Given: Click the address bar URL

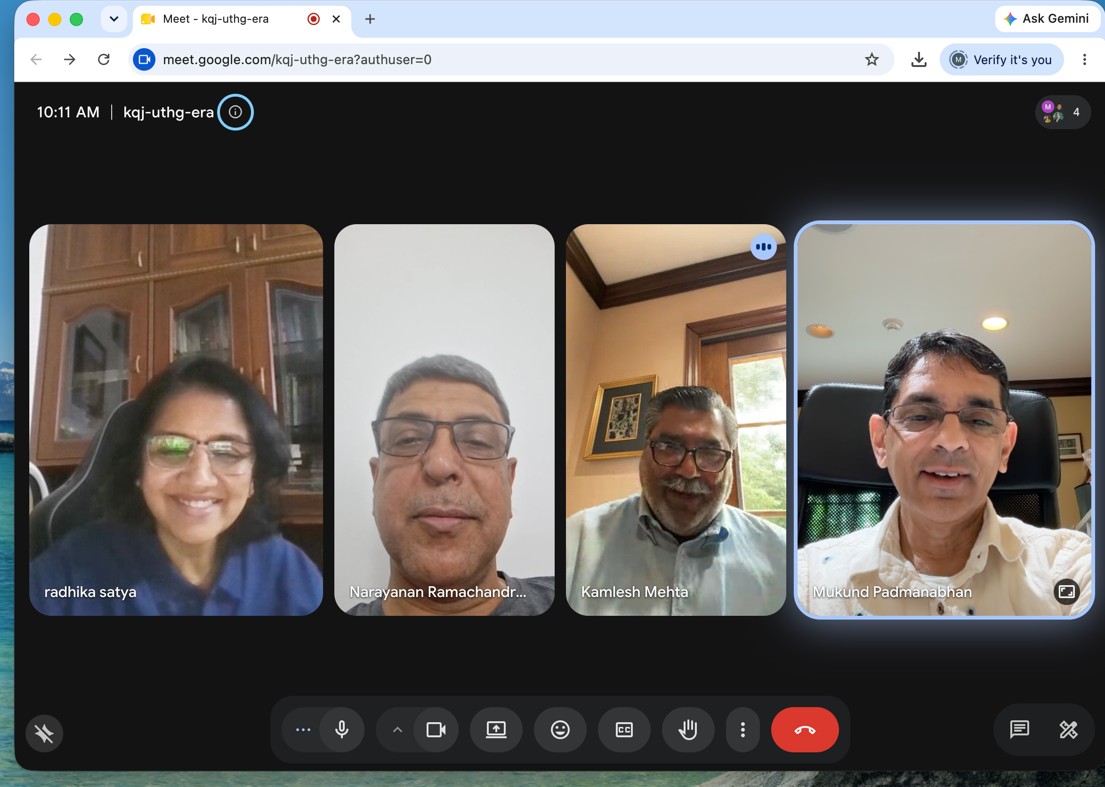Looking at the screenshot, I should (x=297, y=60).
